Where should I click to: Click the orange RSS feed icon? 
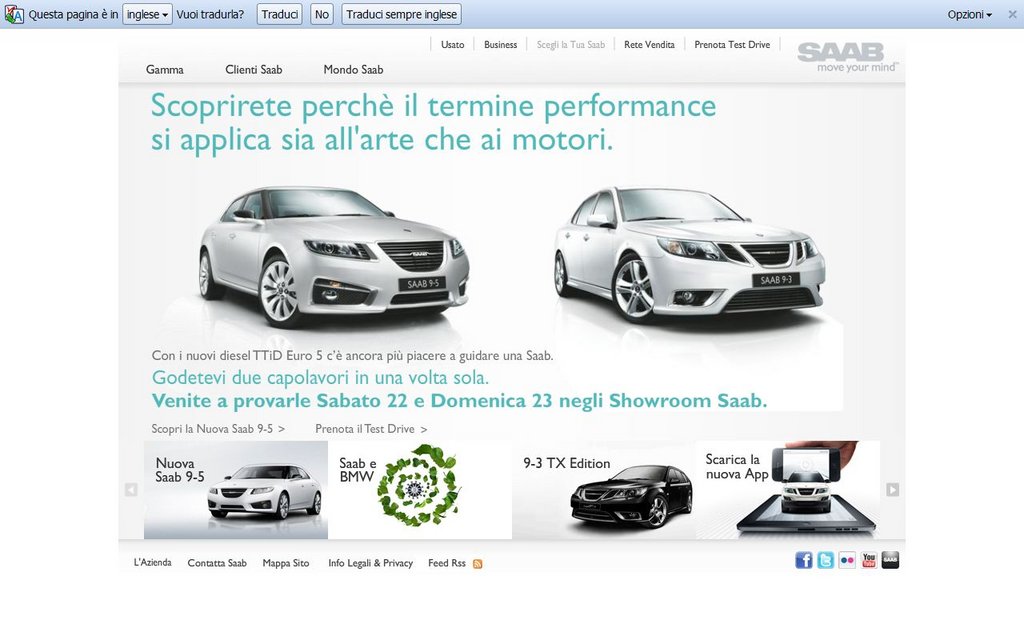477,564
